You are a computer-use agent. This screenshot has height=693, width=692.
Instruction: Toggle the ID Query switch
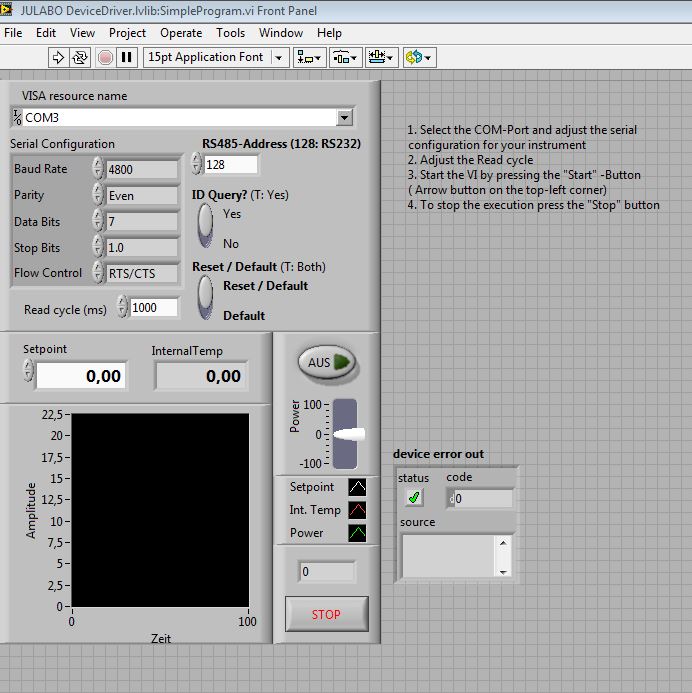tap(205, 225)
